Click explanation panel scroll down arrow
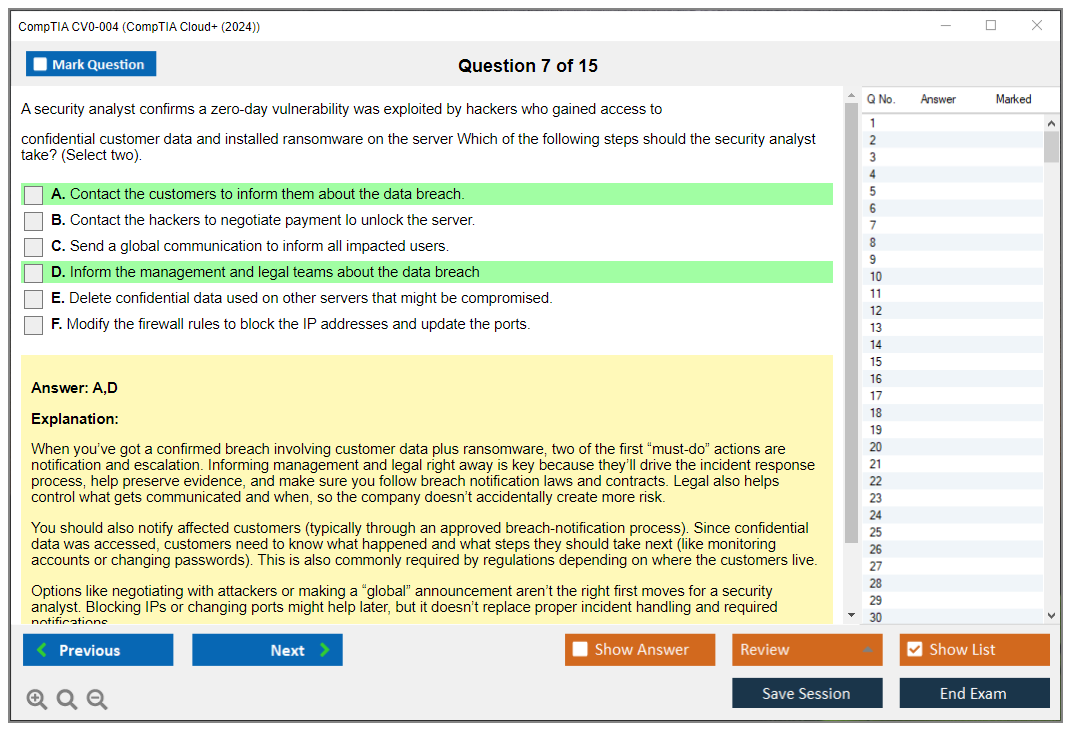The width and height of the screenshot is (1075, 735). [851, 616]
